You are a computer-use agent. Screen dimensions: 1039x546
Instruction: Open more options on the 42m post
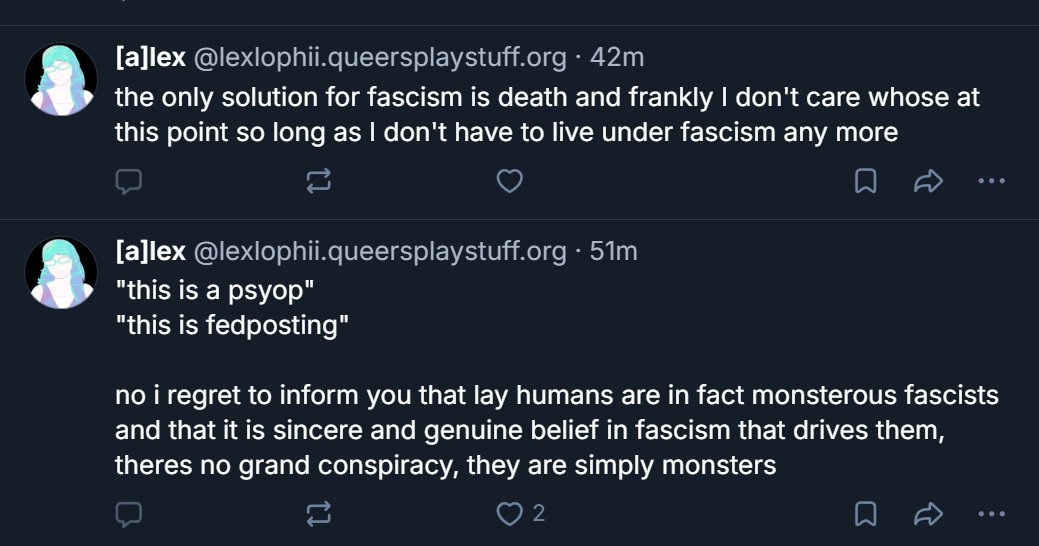991,181
